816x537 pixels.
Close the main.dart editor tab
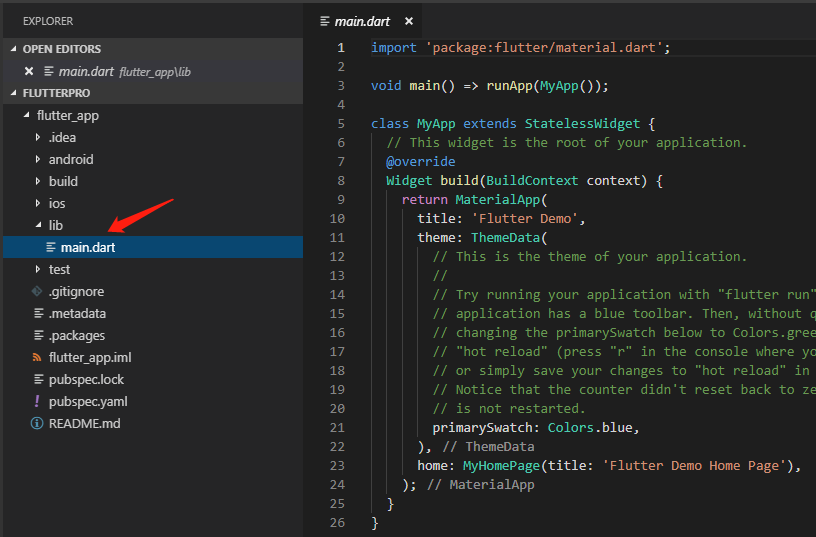(409, 21)
